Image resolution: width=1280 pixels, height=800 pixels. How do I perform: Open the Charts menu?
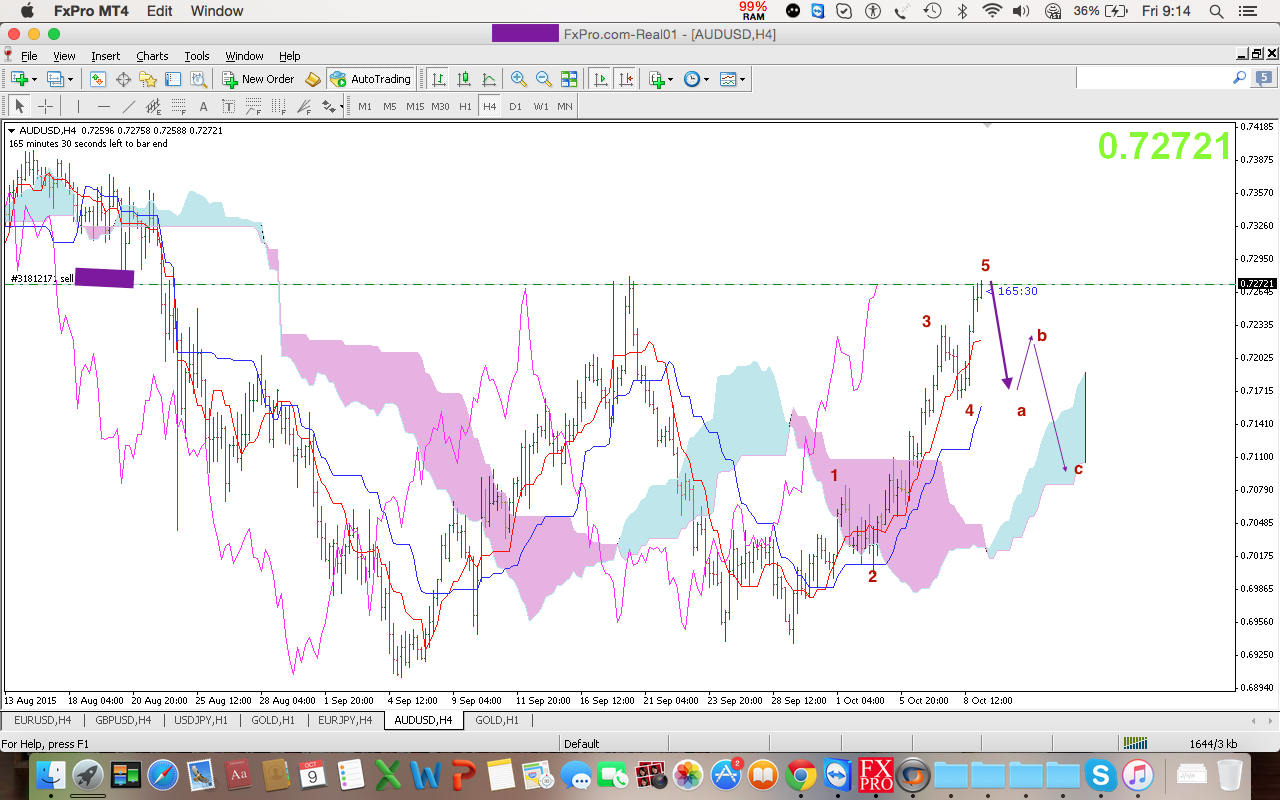tap(152, 56)
